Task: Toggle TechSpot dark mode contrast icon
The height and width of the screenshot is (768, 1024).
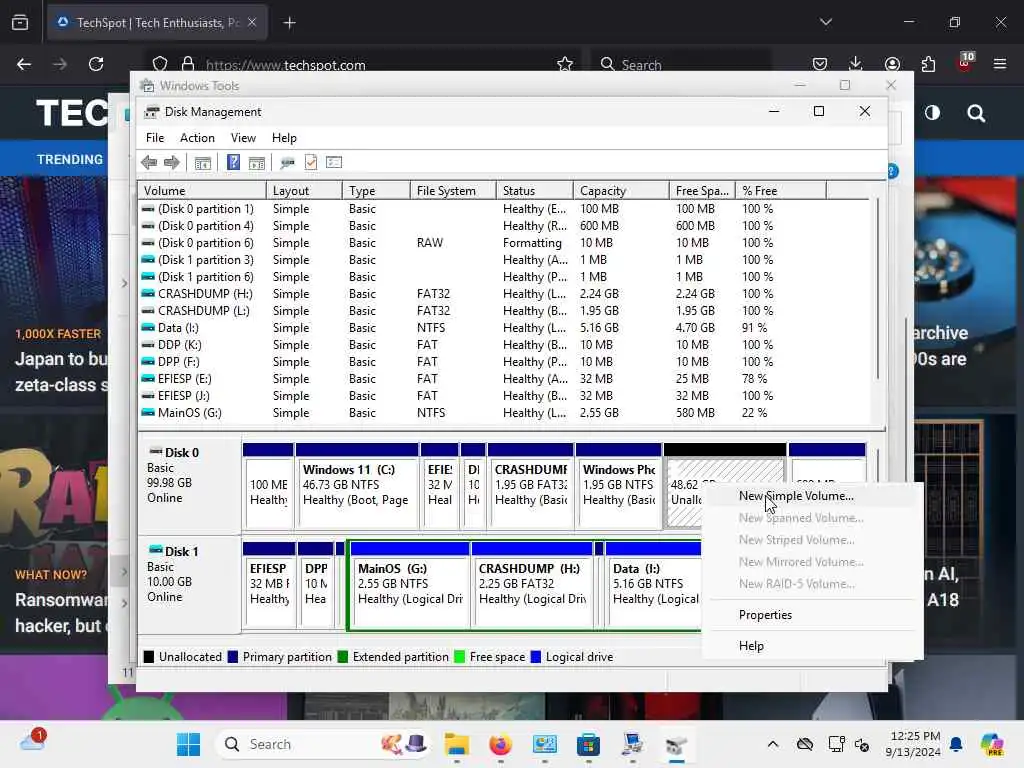Action: [x=932, y=113]
